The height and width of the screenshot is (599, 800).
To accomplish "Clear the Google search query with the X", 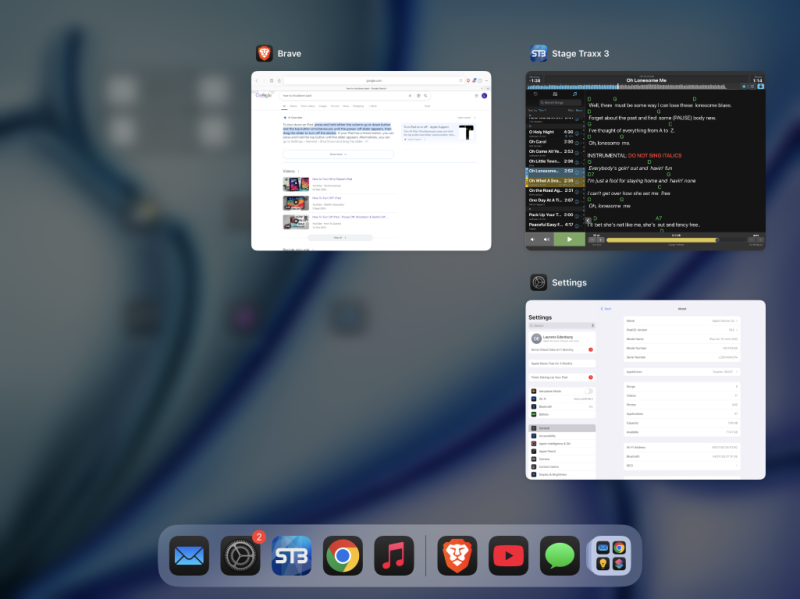I will 410,95.
